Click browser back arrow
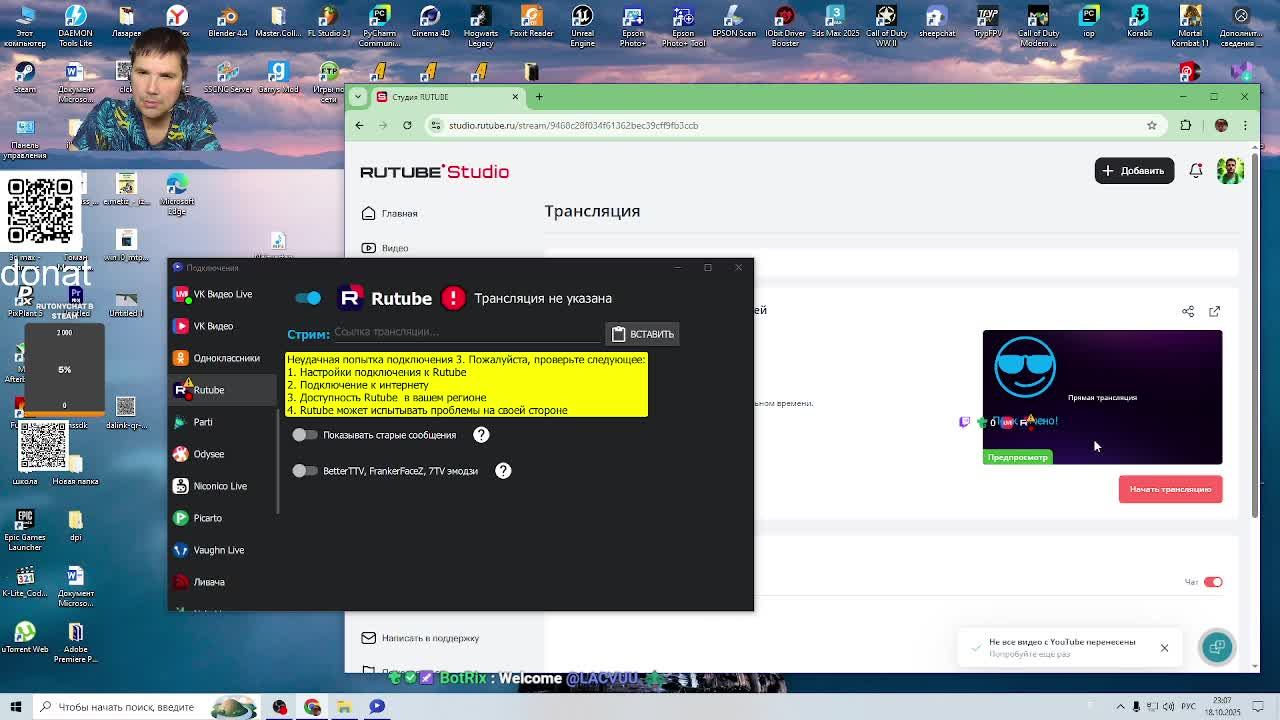This screenshot has height=720, width=1280. (359, 125)
